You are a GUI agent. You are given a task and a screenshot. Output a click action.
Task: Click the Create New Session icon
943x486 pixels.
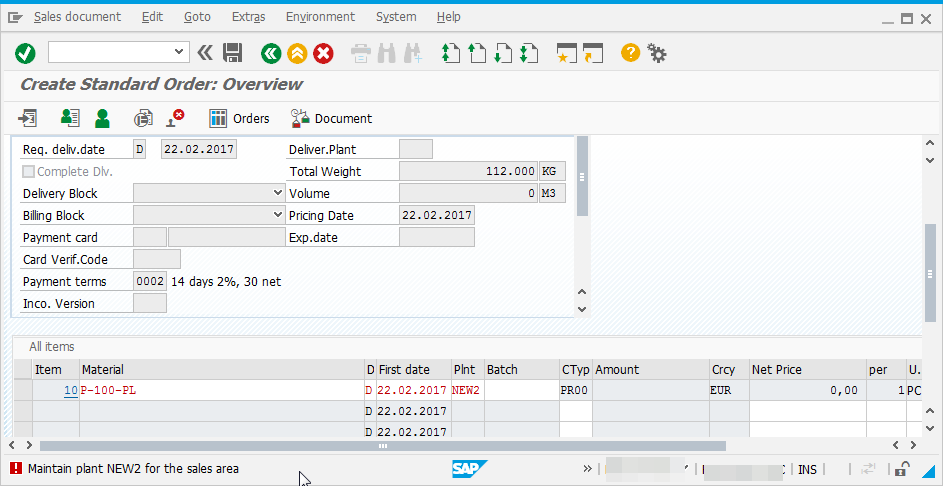coord(566,54)
